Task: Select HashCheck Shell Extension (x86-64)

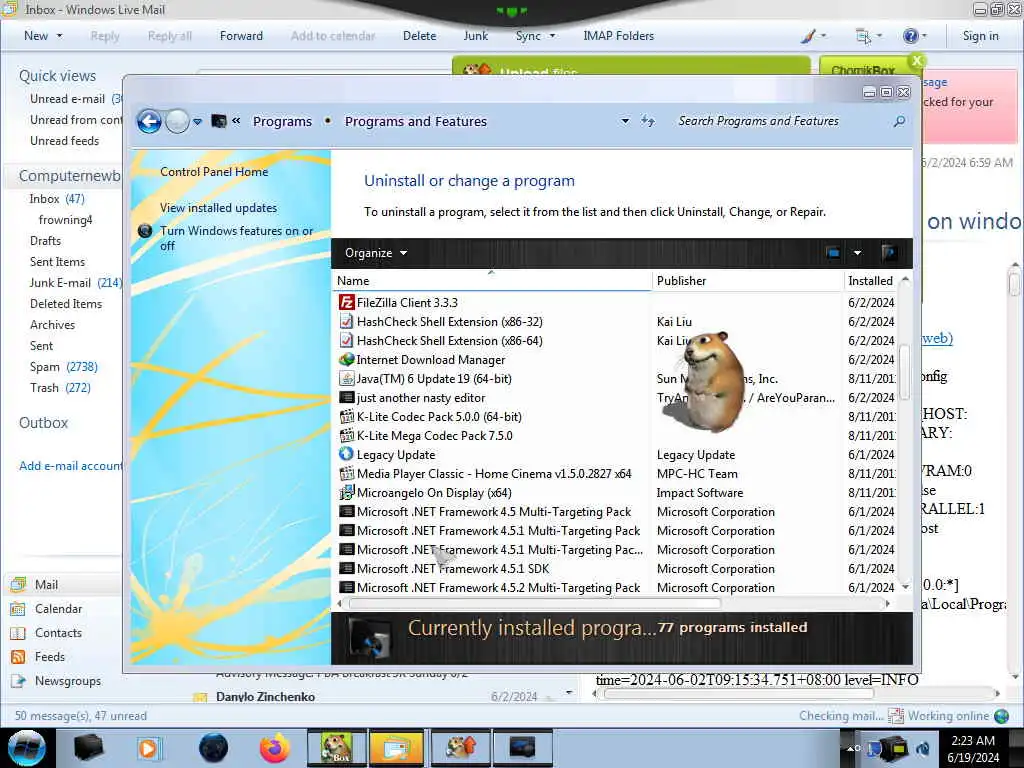Action: (x=616, y=341)
